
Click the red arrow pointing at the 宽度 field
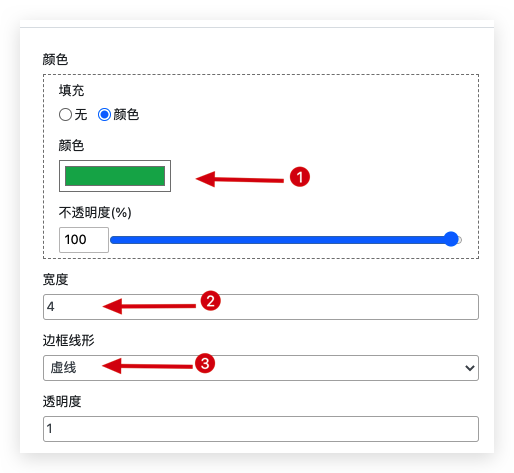tap(149, 306)
